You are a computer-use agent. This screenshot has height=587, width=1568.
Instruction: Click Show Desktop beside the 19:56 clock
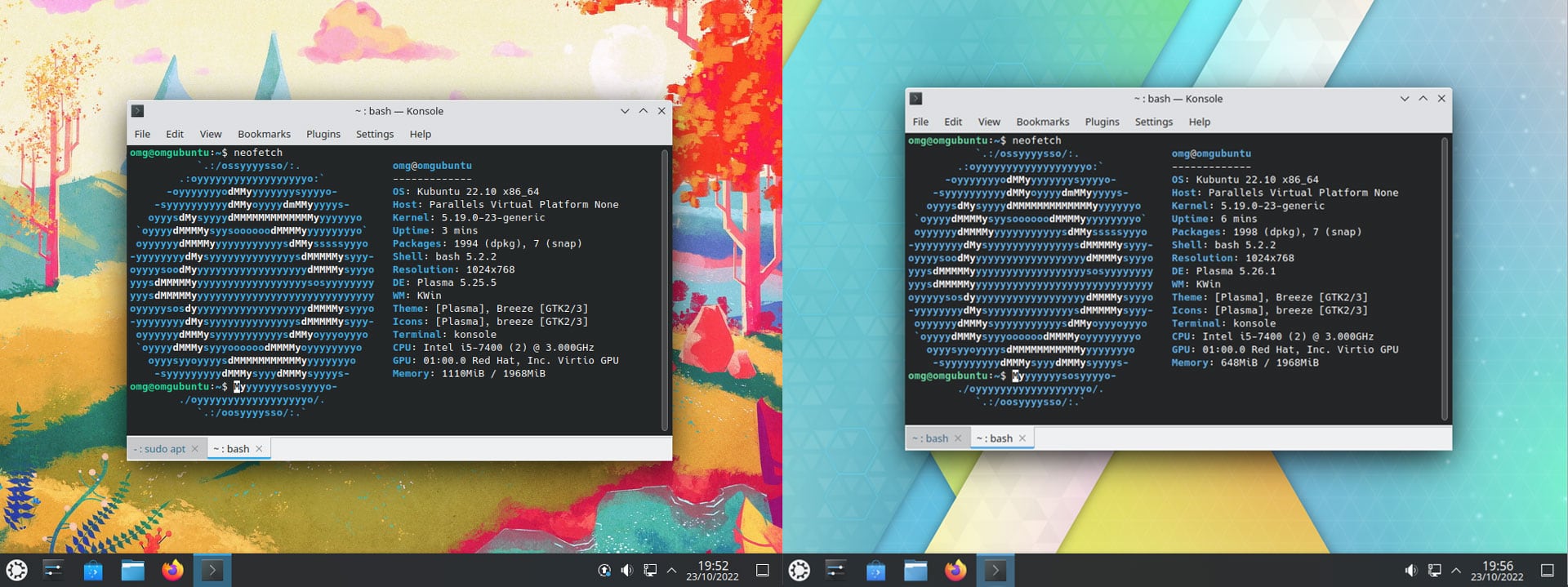click(1547, 571)
